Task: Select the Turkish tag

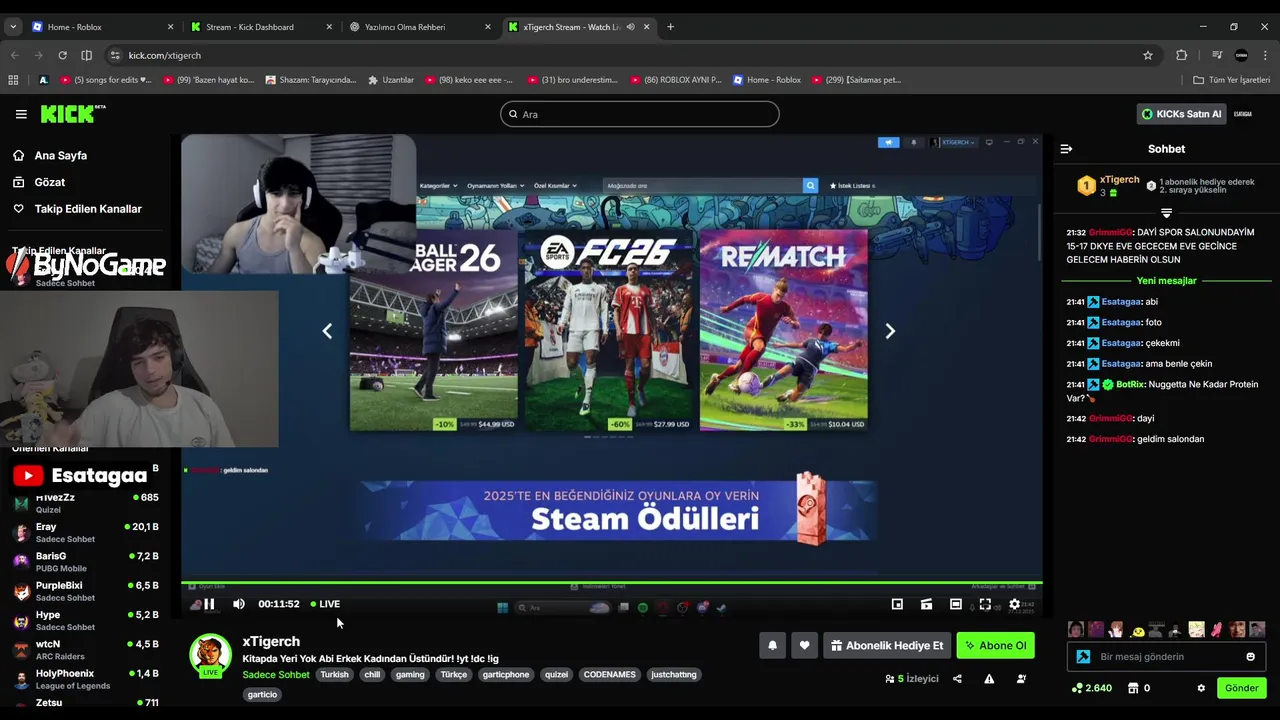Action: coord(334,675)
